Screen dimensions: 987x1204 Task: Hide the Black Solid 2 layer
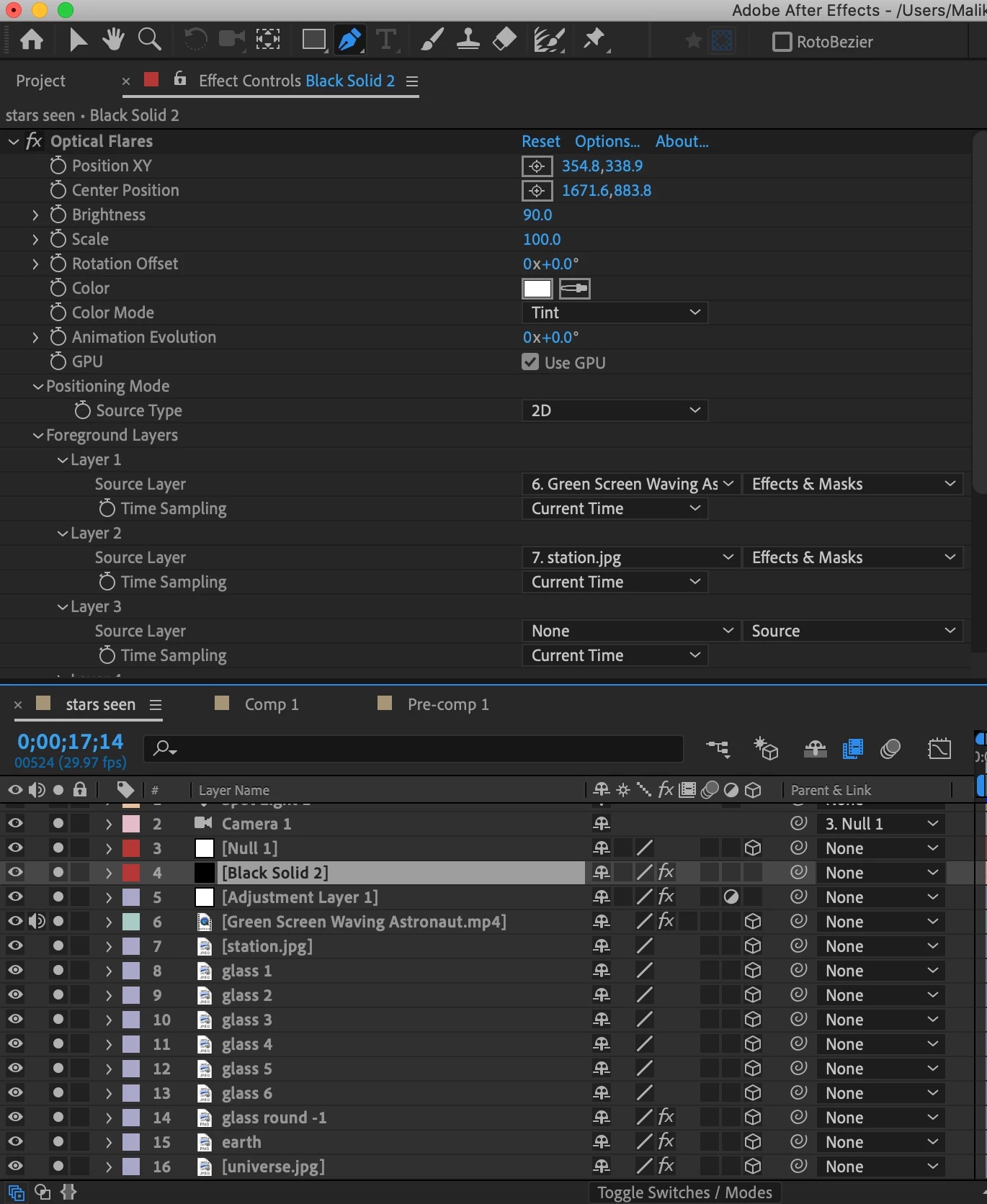pos(15,872)
